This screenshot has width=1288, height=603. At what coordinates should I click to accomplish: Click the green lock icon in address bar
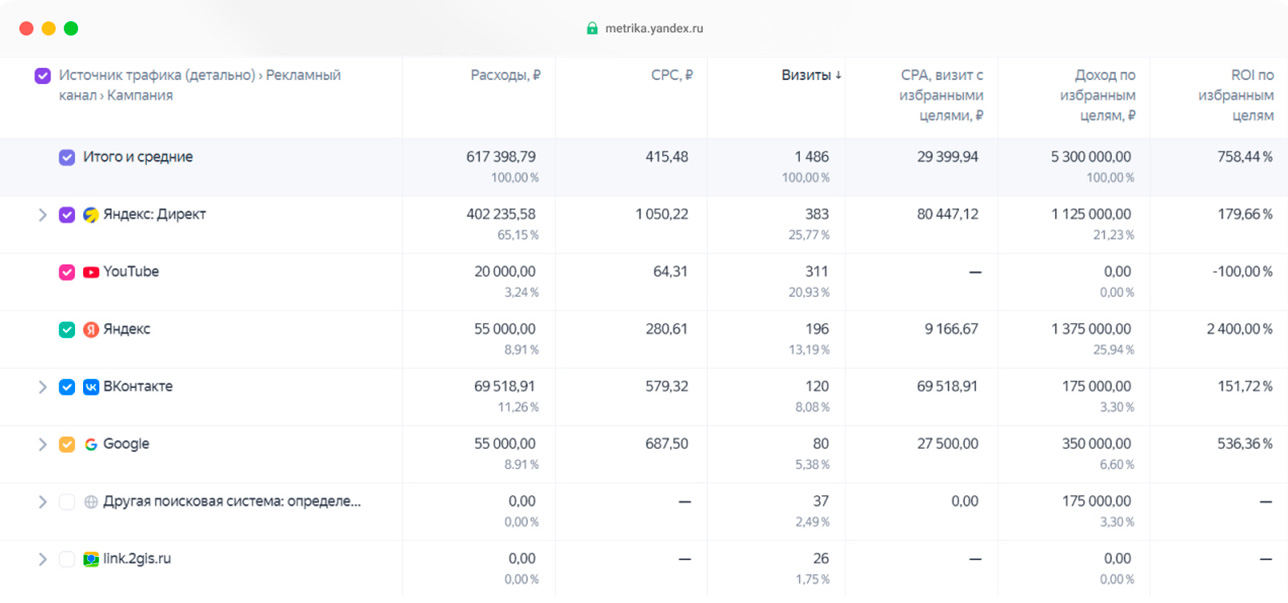(x=592, y=28)
